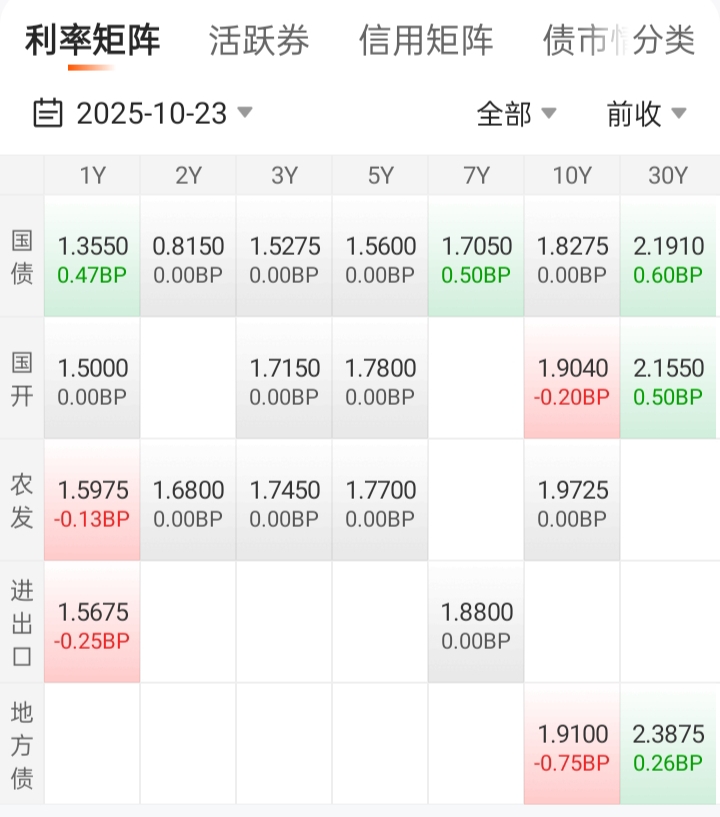Click the calendar icon beside the date
This screenshot has height=817, width=720.
click(47, 113)
